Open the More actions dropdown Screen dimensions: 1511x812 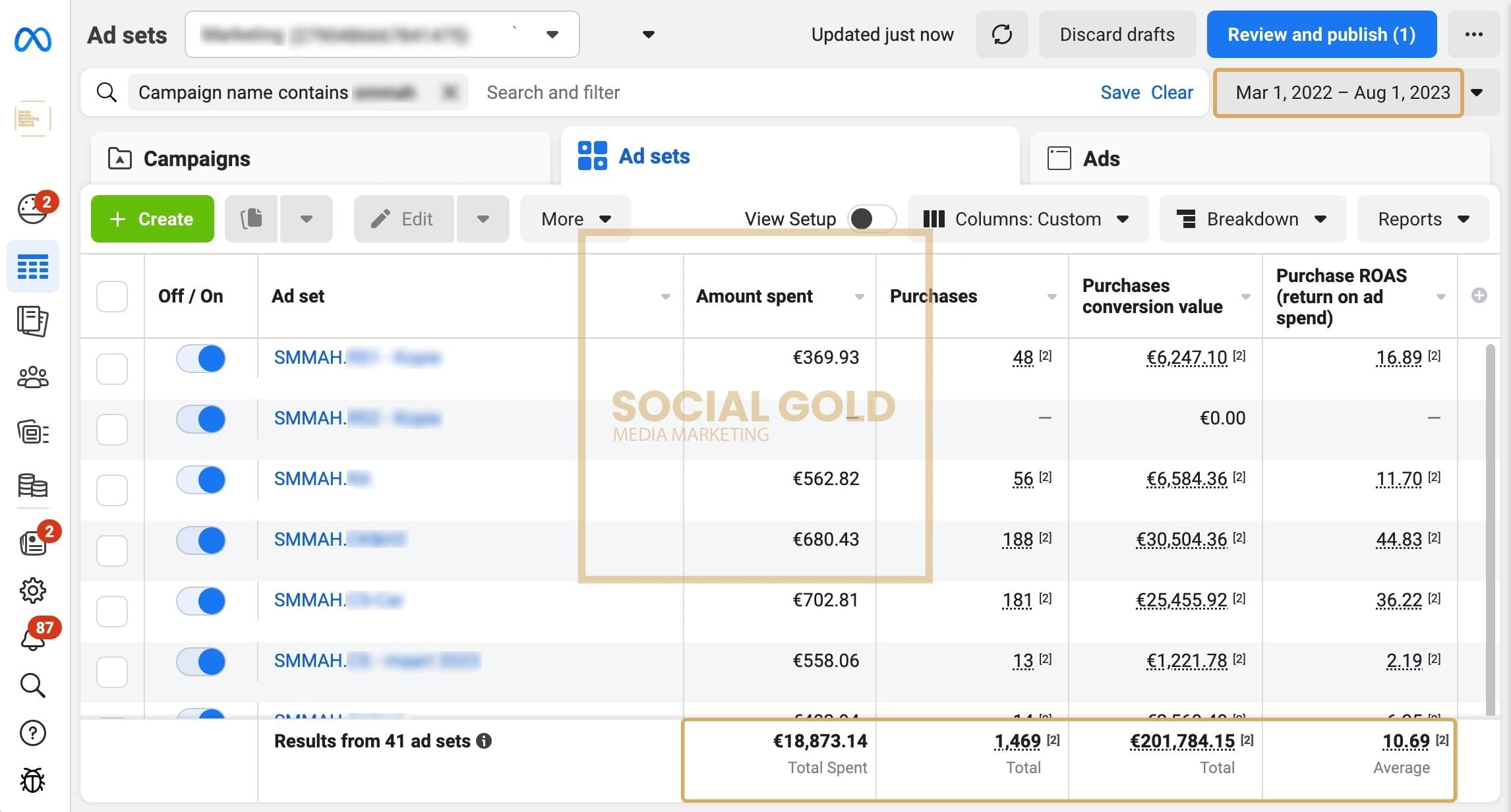(576, 219)
